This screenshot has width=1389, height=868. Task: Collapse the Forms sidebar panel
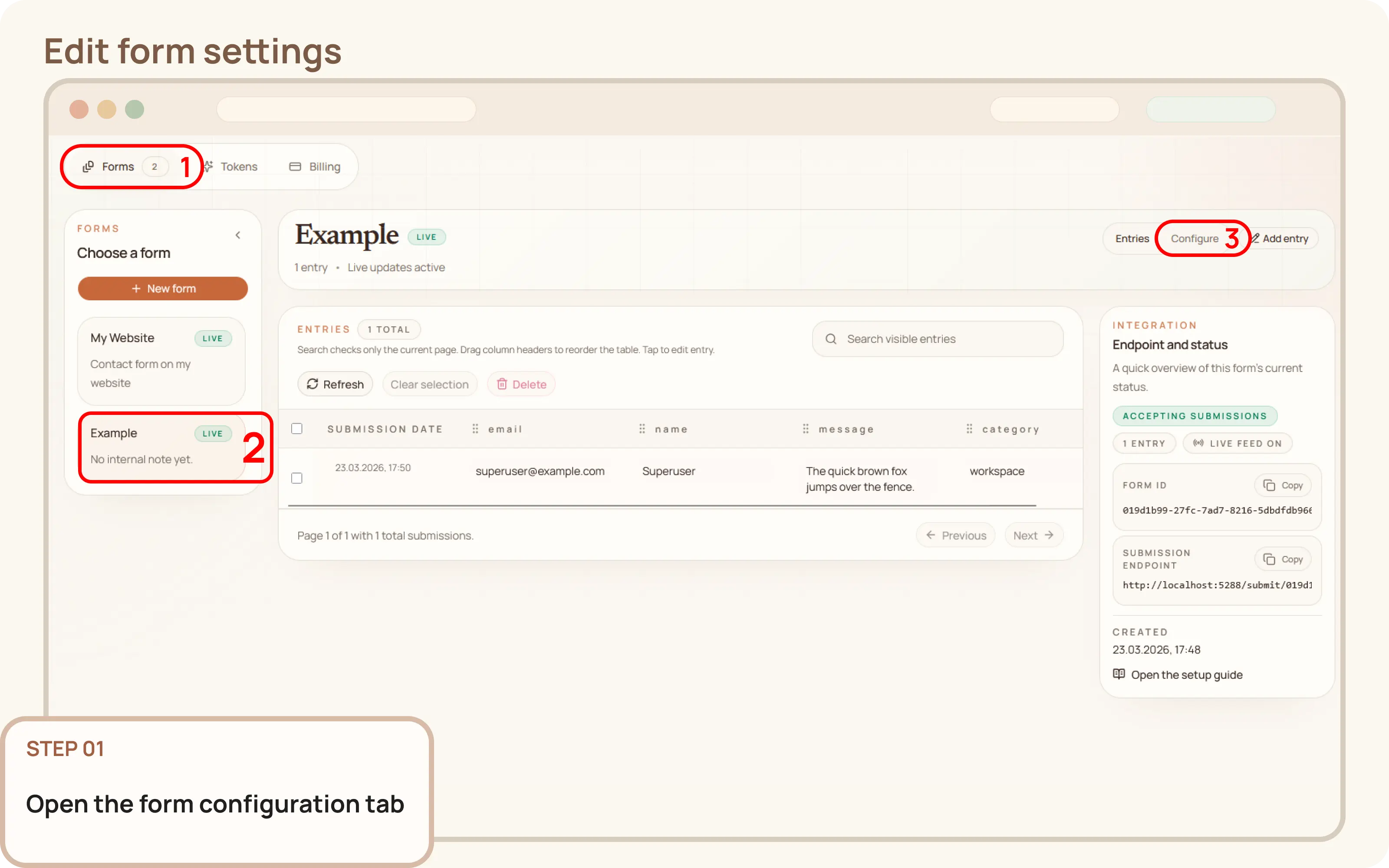pos(238,234)
